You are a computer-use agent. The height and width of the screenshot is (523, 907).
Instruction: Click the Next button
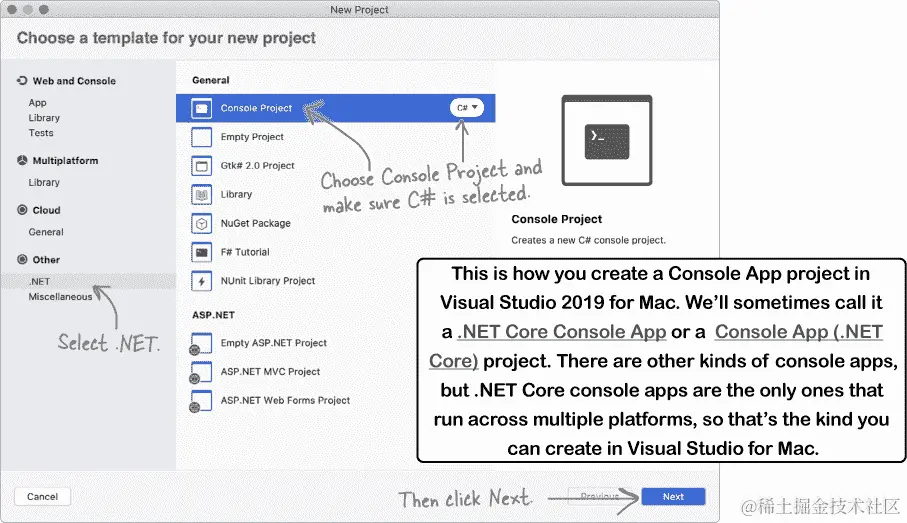673,496
